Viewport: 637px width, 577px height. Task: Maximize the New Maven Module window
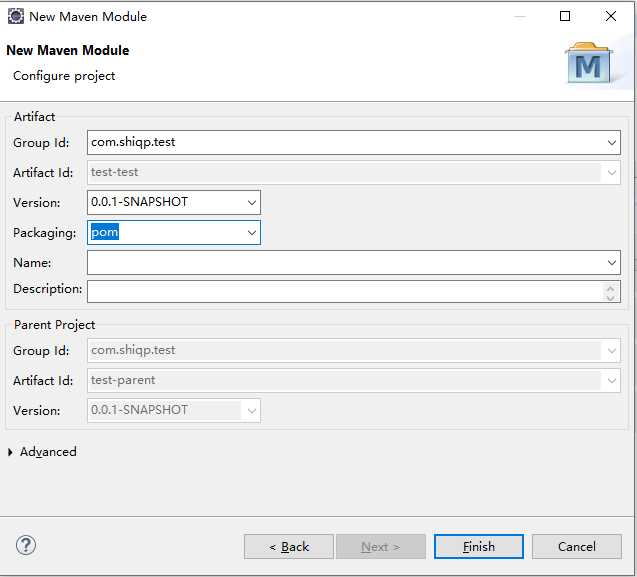click(x=565, y=16)
